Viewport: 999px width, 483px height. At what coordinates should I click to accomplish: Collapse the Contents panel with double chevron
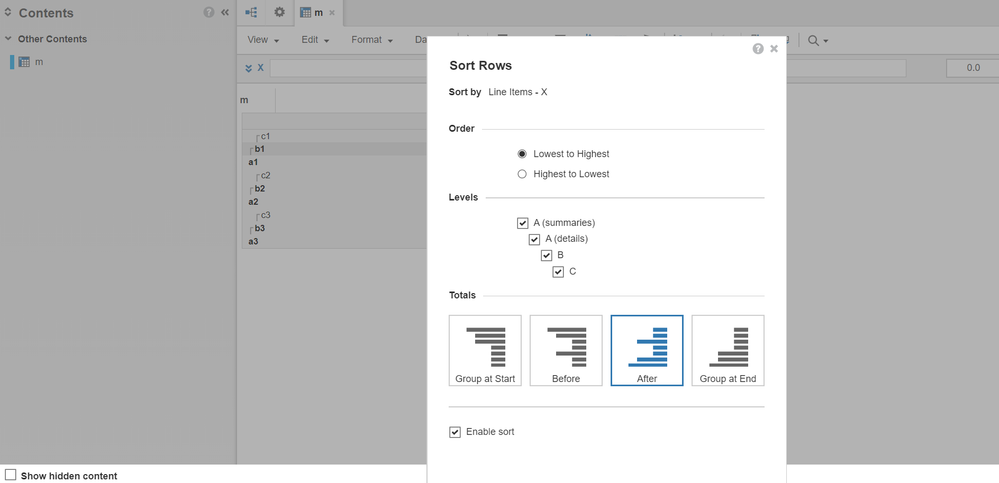(225, 13)
